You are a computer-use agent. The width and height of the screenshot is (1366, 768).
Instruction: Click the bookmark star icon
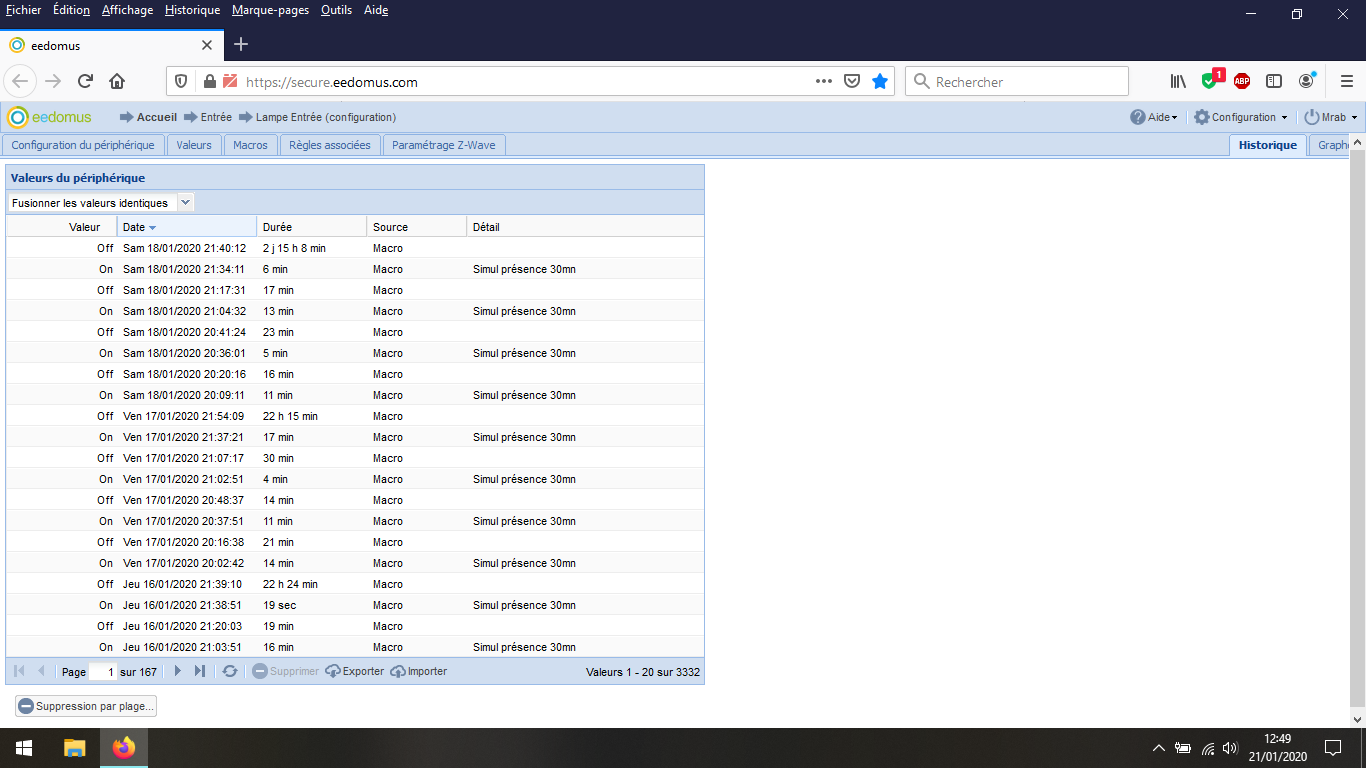pyautogui.click(x=880, y=81)
